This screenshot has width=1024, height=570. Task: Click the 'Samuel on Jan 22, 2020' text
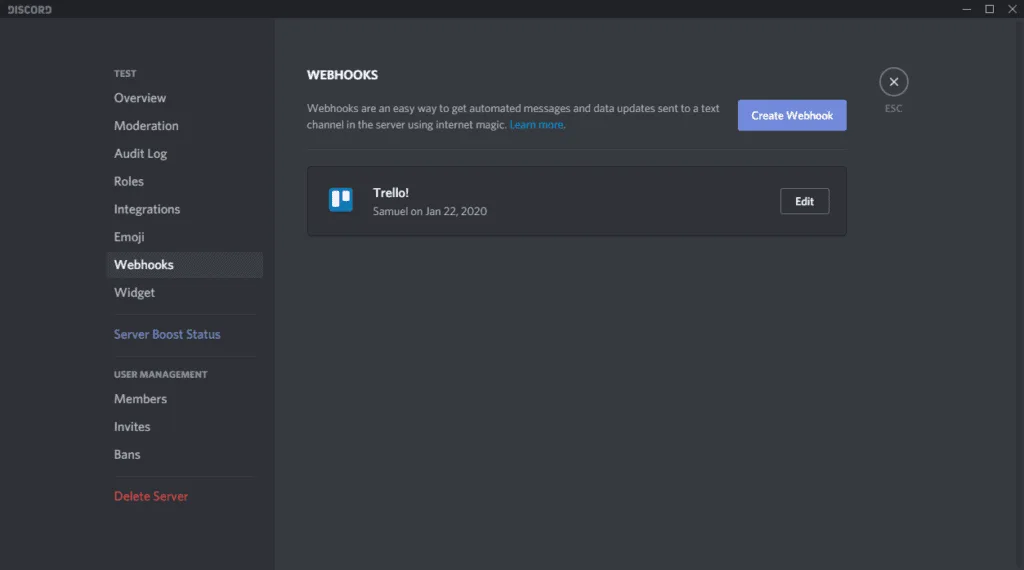(430, 211)
